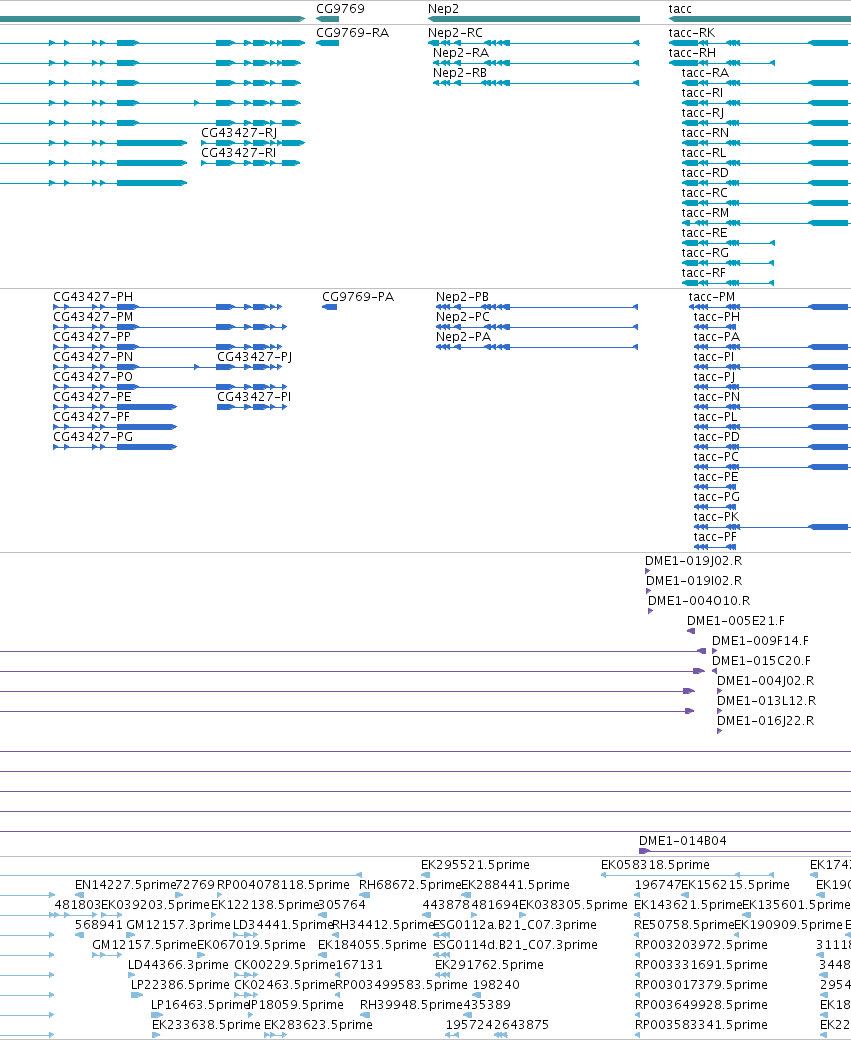Click the tacc-PK protein label
Viewport: 851px width, 1040px height.
716,516
